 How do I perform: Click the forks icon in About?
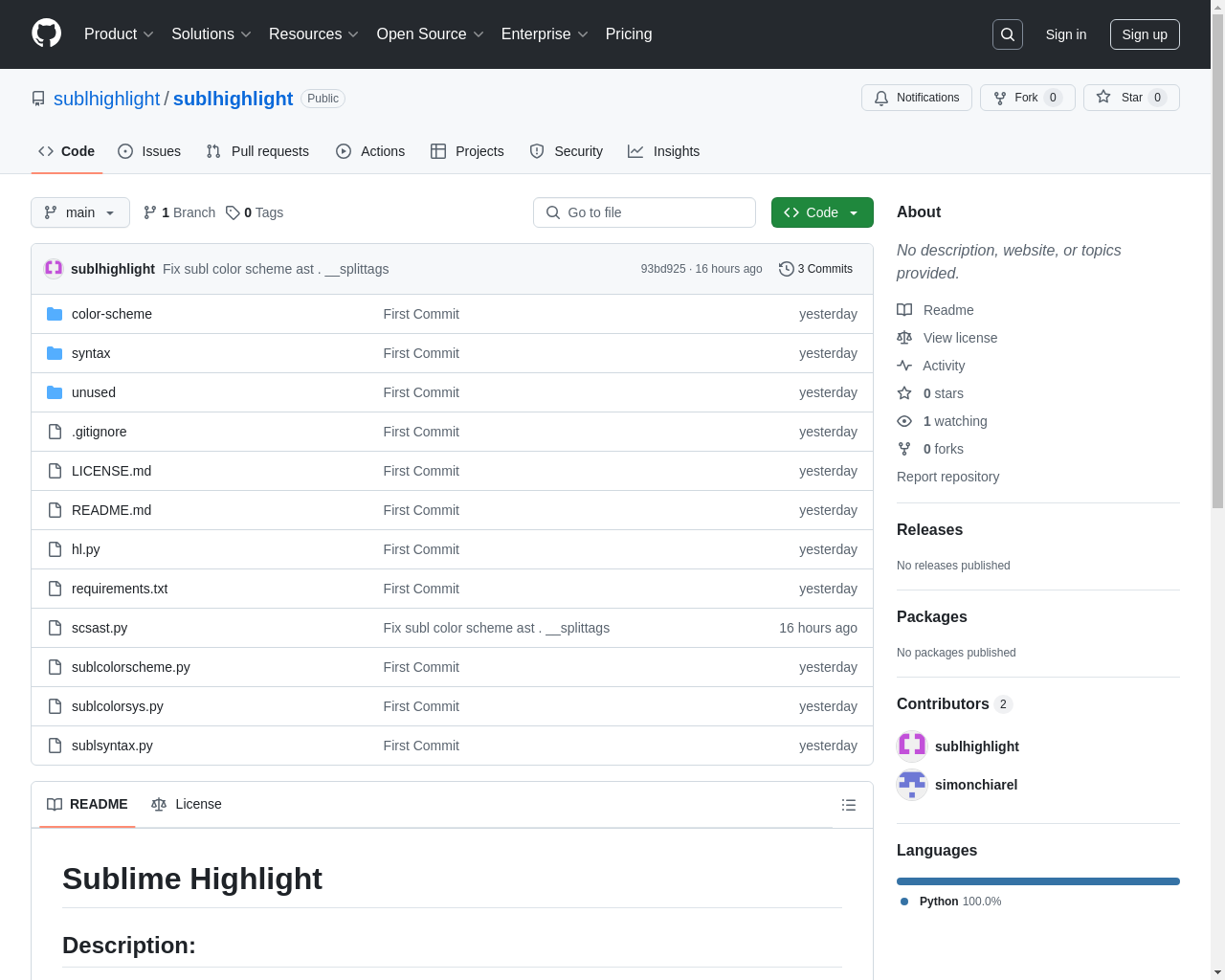904,449
